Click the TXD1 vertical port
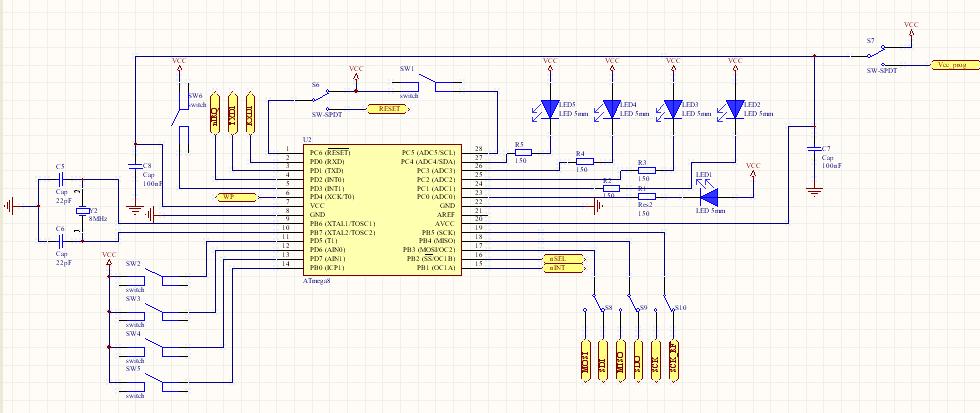This screenshot has height=413, width=980. pyautogui.click(x=232, y=112)
